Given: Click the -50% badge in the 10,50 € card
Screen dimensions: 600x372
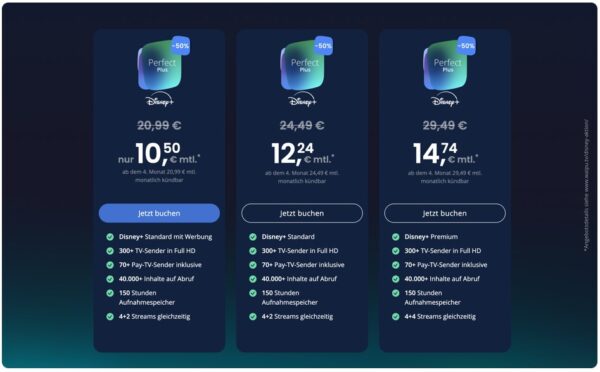Looking at the screenshot, I should point(180,46).
